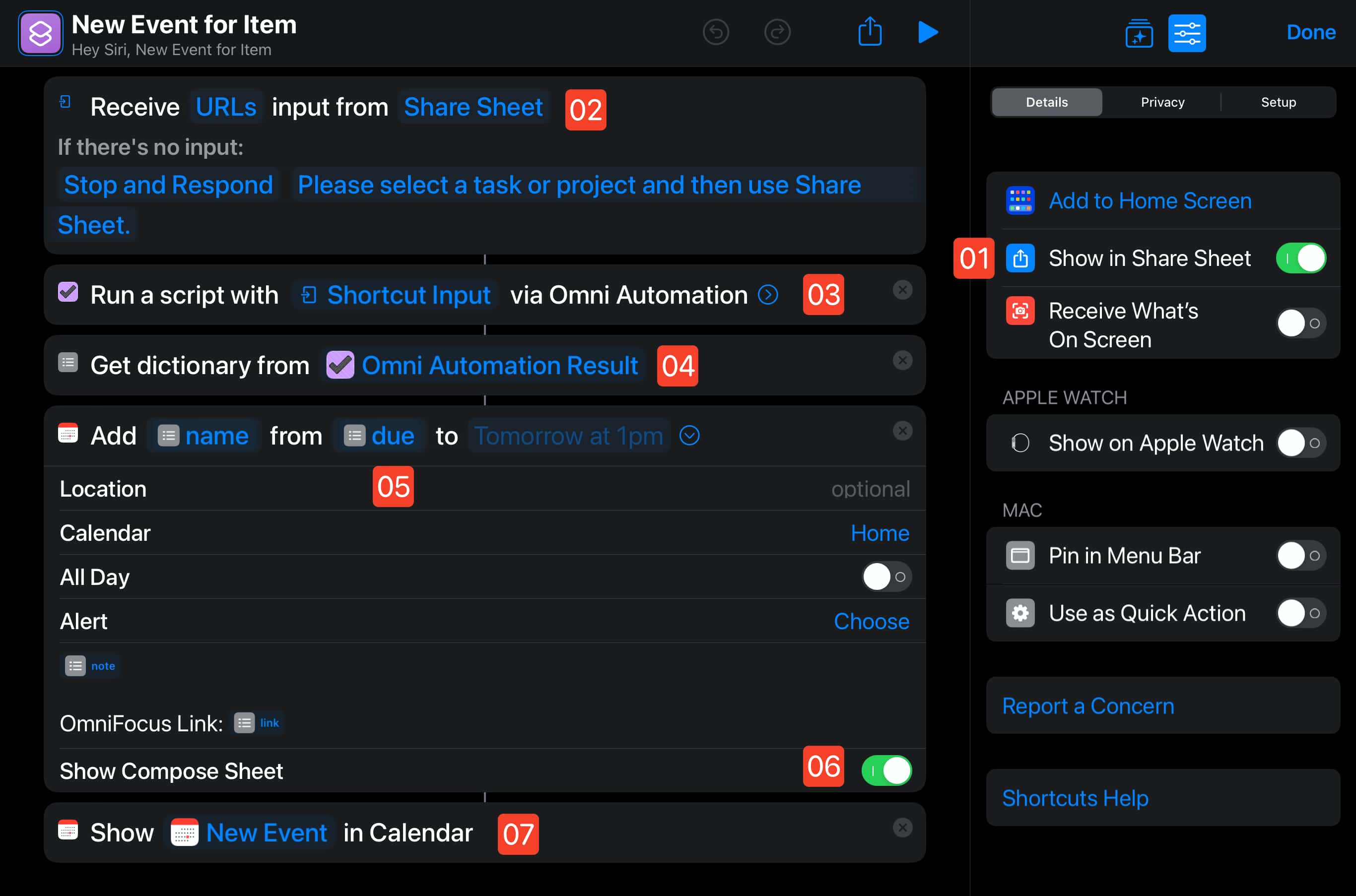The height and width of the screenshot is (896, 1356).
Task: Tap the Pin in Menu Bar icon
Action: pyautogui.click(x=1020, y=556)
